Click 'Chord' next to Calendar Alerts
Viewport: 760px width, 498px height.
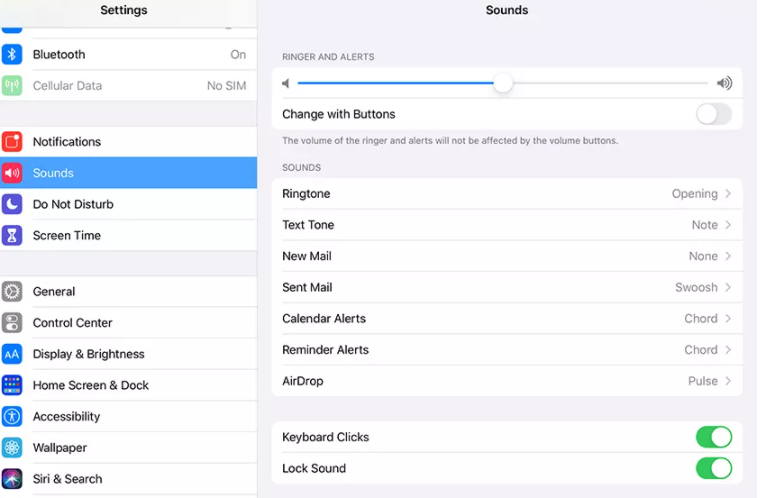coord(701,319)
